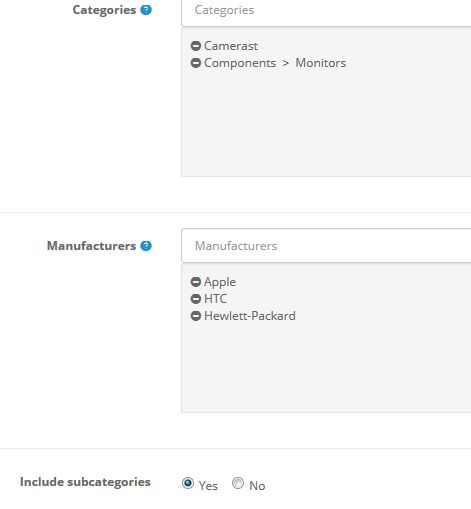Click the help icon next to Categories

click(146, 10)
